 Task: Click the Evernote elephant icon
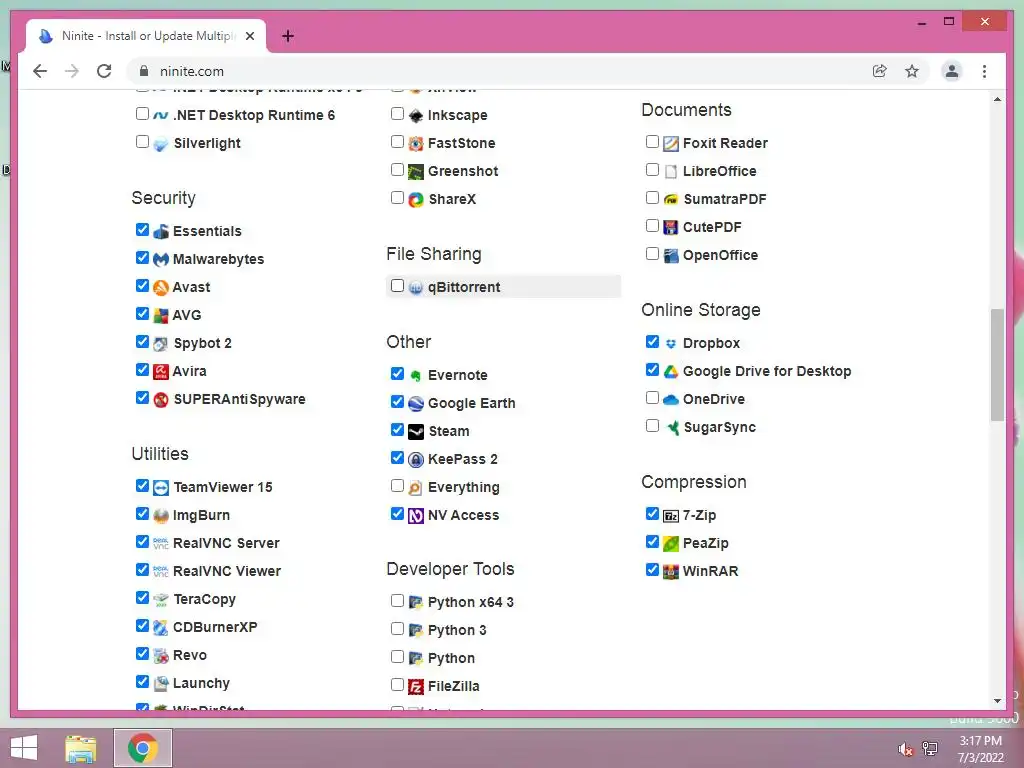(x=416, y=376)
